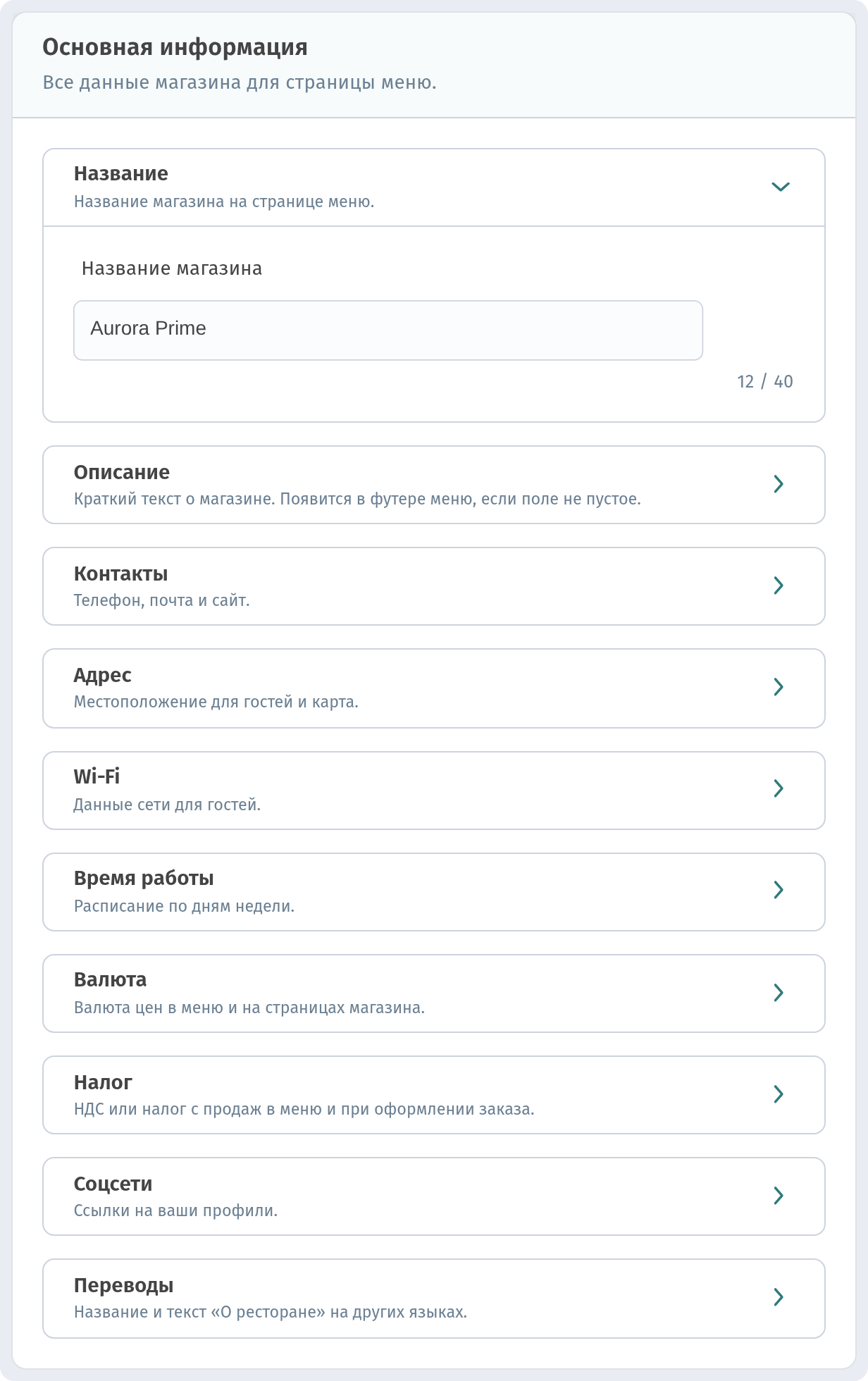Click the Wi-Fi section title
Viewport: 868px width, 1381px height.
tap(97, 776)
